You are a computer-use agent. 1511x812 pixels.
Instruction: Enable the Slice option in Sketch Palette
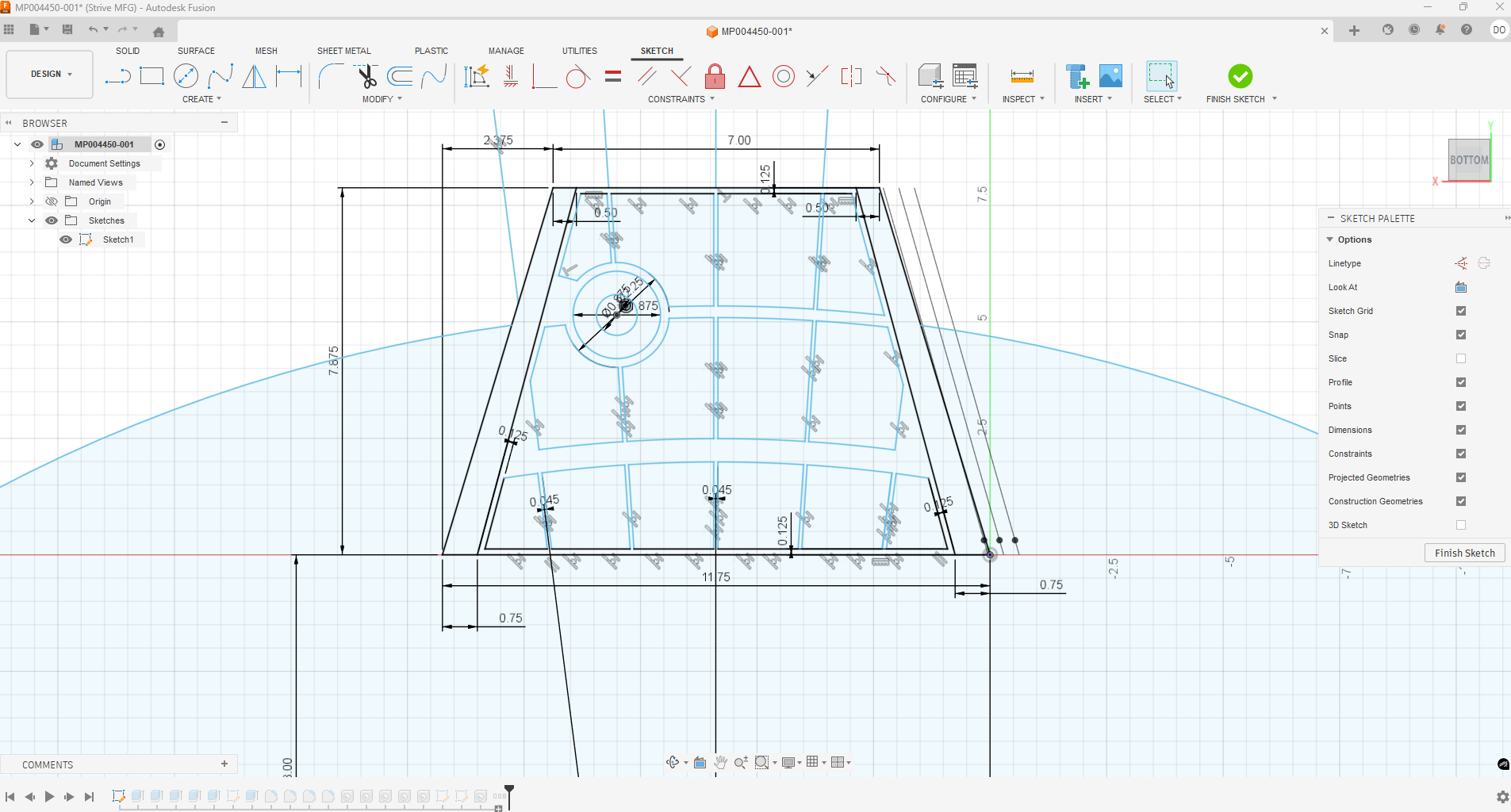pyautogui.click(x=1461, y=358)
